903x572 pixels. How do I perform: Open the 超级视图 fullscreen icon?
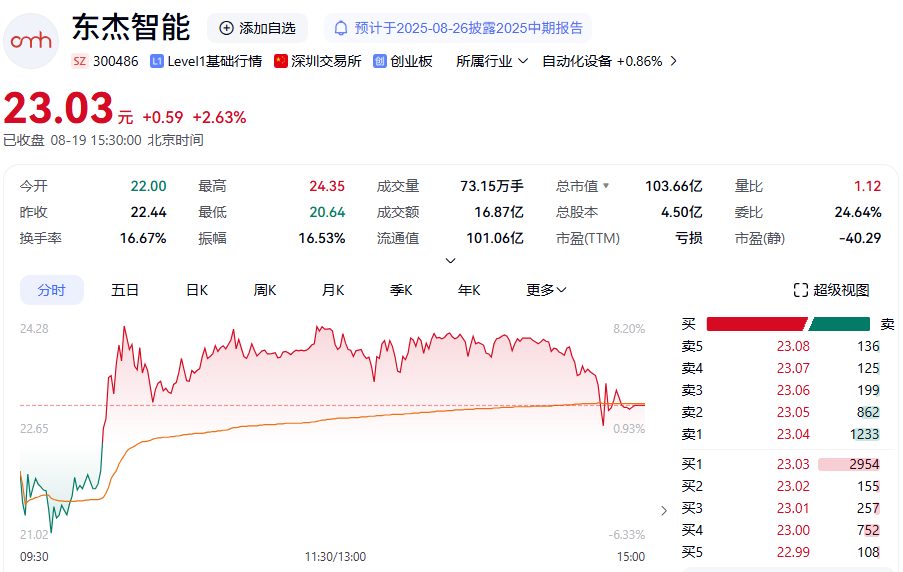click(x=800, y=290)
